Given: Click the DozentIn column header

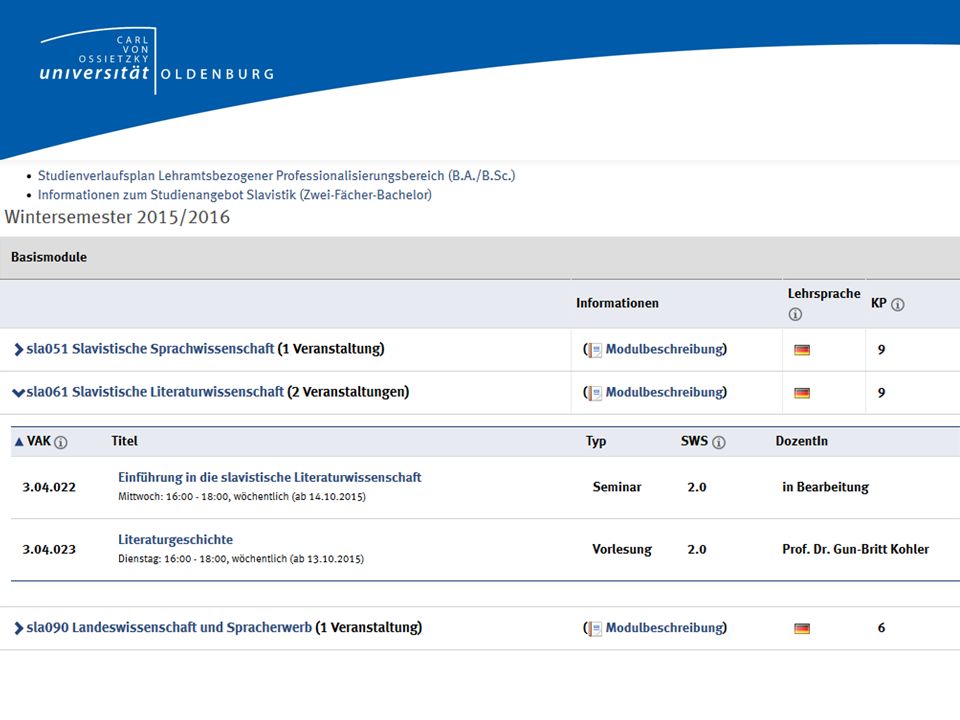Looking at the screenshot, I should (x=801, y=441).
